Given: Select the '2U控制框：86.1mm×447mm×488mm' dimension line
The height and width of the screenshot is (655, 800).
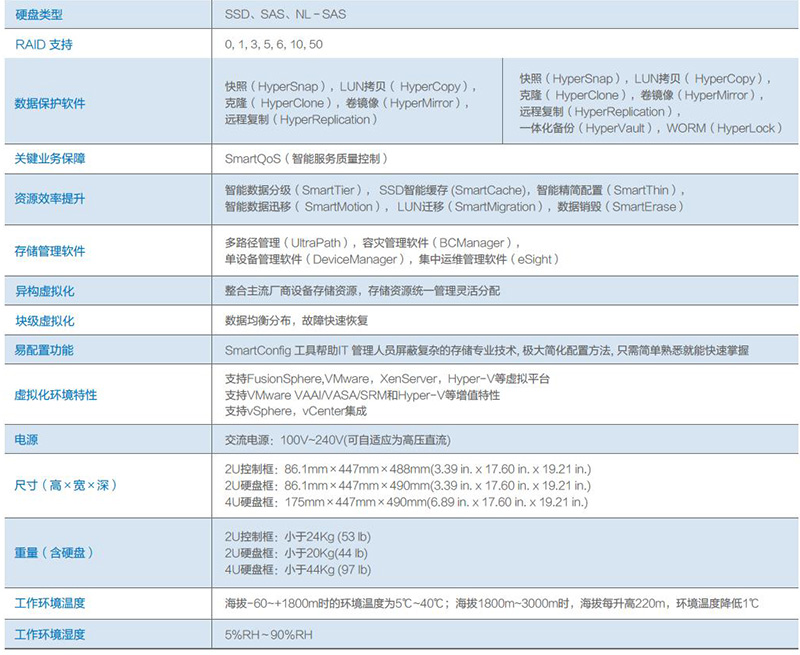Looking at the screenshot, I should (408, 469).
